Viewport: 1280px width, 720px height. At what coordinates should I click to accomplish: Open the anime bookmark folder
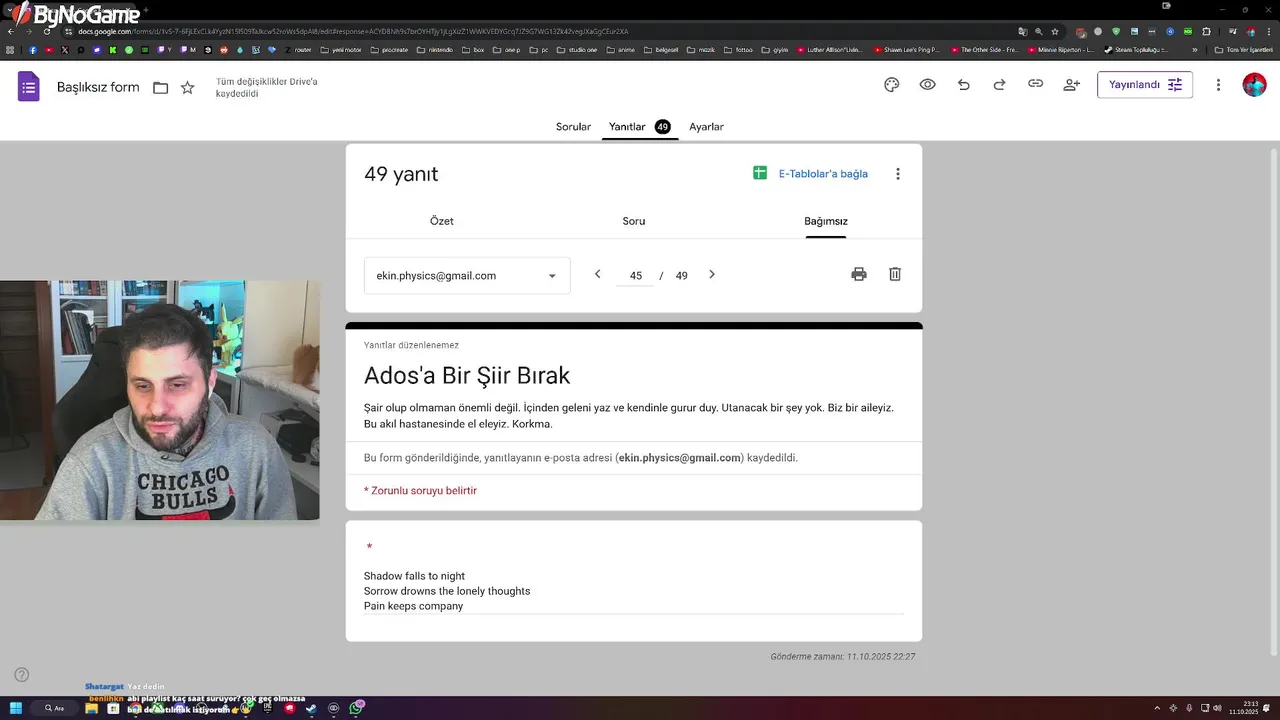pos(620,49)
